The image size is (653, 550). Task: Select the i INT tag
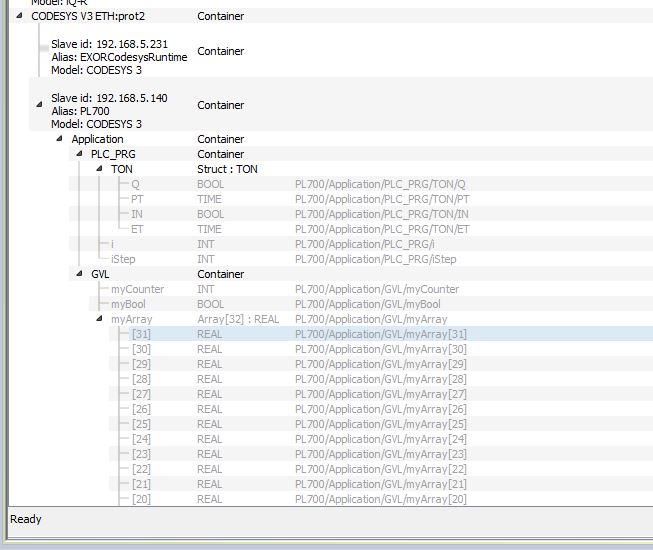pyautogui.click(x=112, y=244)
